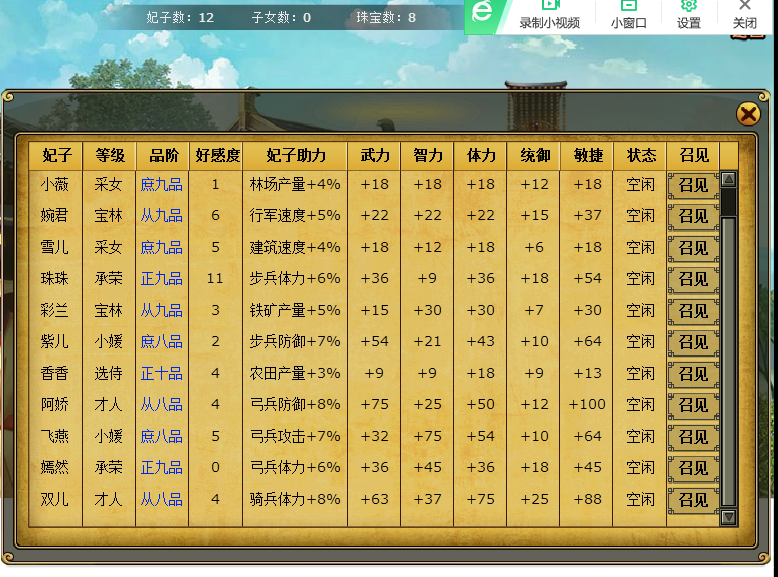This screenshot has height=577, width=778.
Task: Click the 品阶 column header
Action: pyautogui.click(x=163, y=156)
